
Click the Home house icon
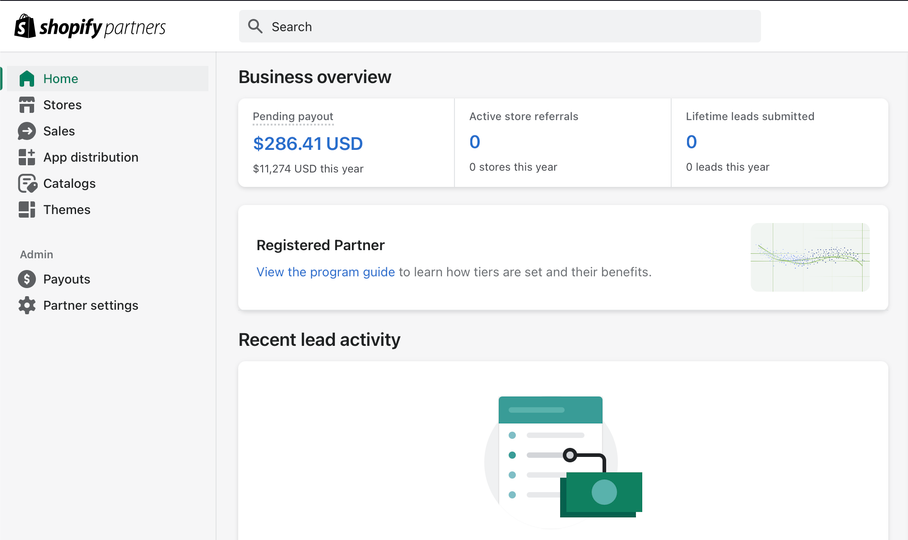pos(27,79)
